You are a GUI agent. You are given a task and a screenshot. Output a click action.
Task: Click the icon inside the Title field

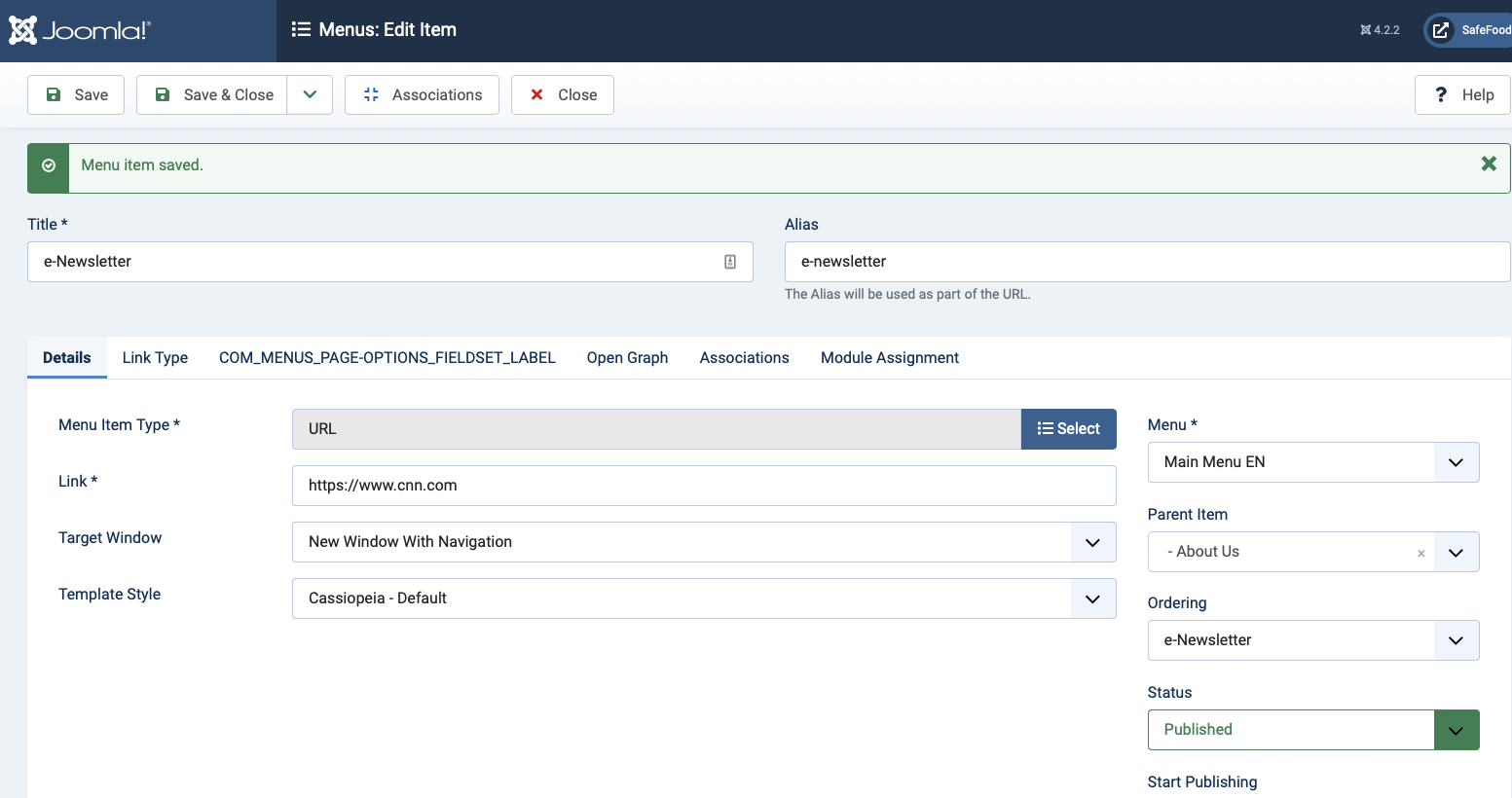[730, 262]
